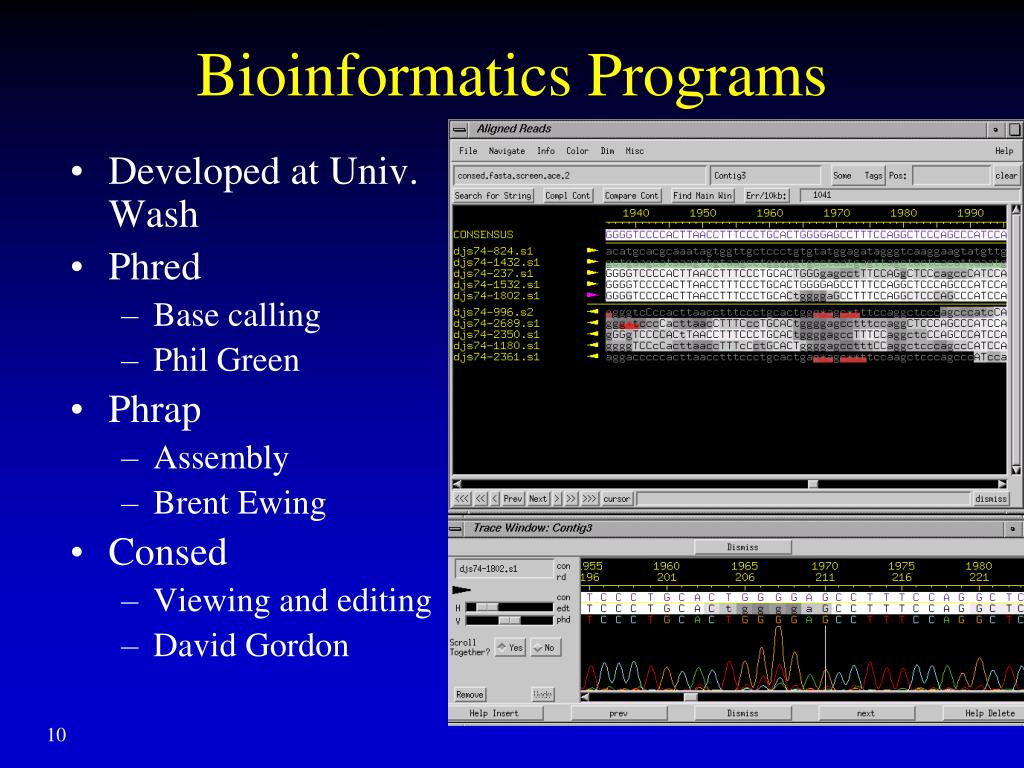Select the CONSENSUS row label
Viewport: 1024px width, 768px height.
tap(483, 234)
